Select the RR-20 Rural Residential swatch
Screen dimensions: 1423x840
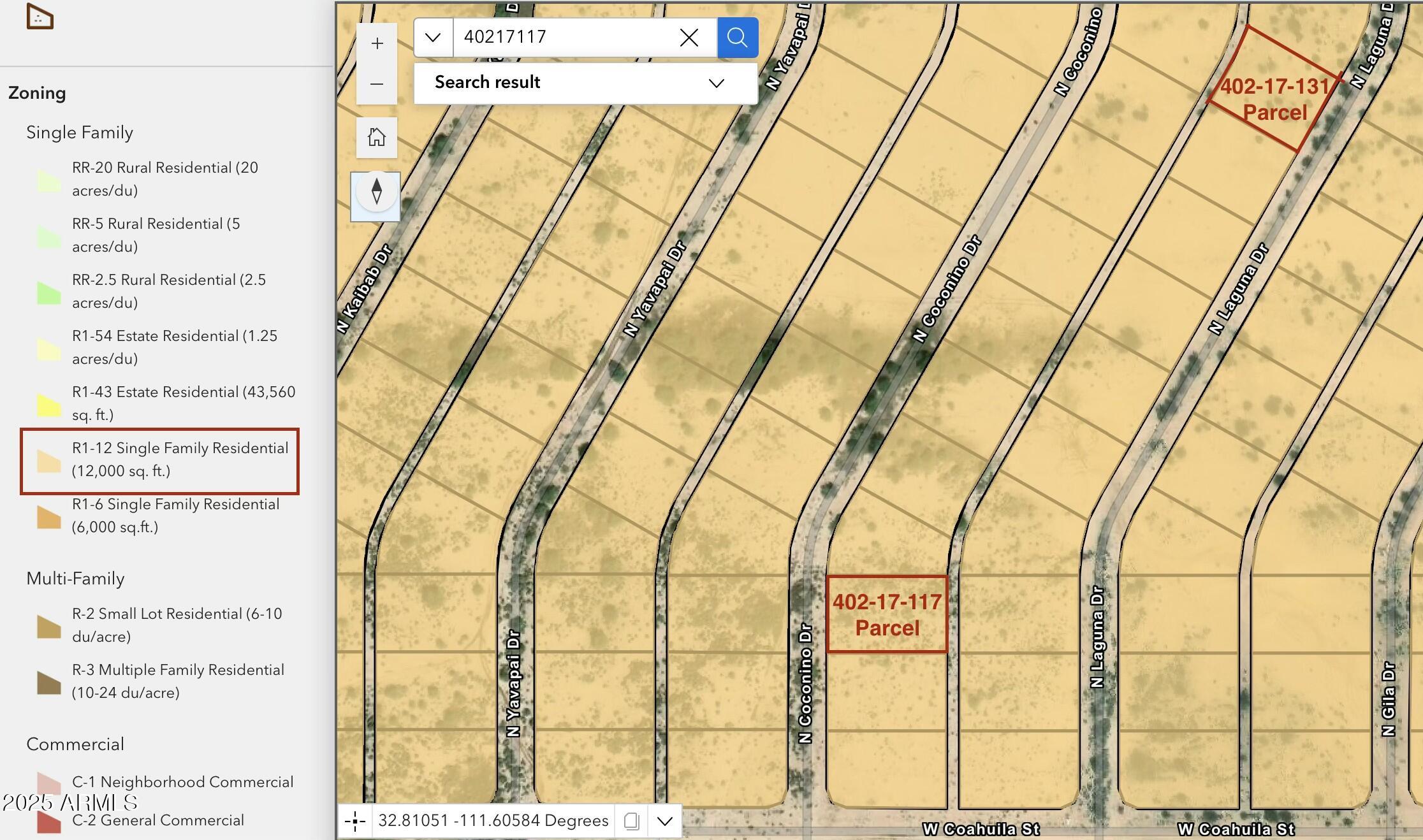coord(48,179)
